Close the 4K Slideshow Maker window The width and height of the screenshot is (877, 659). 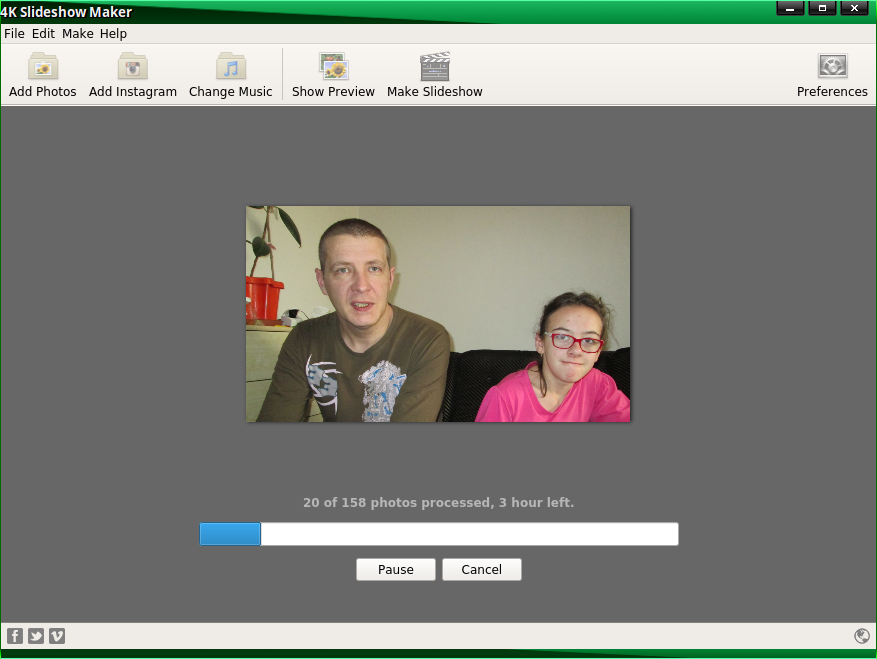point(854,8)
